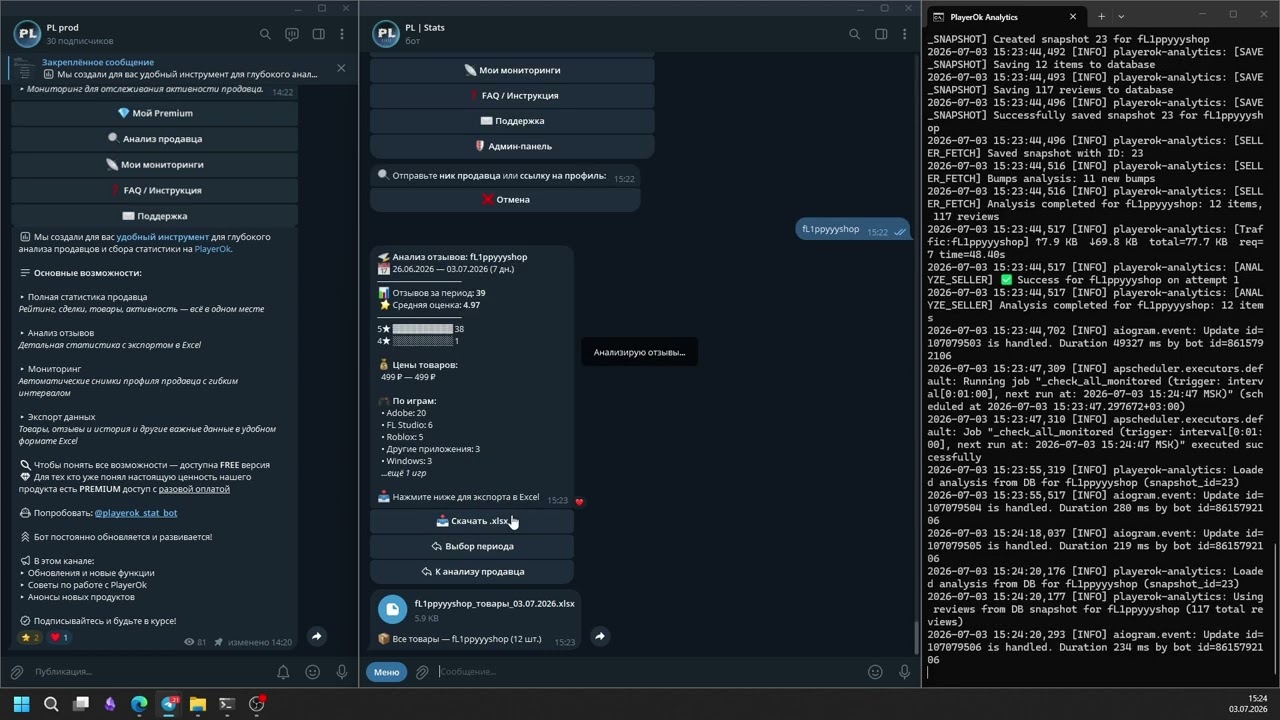The width and height of the screenshot is (1280, 720).
Task: Click the terminal vertical scrollbar
Action: pyautogui.click(x=1275, y=610)
